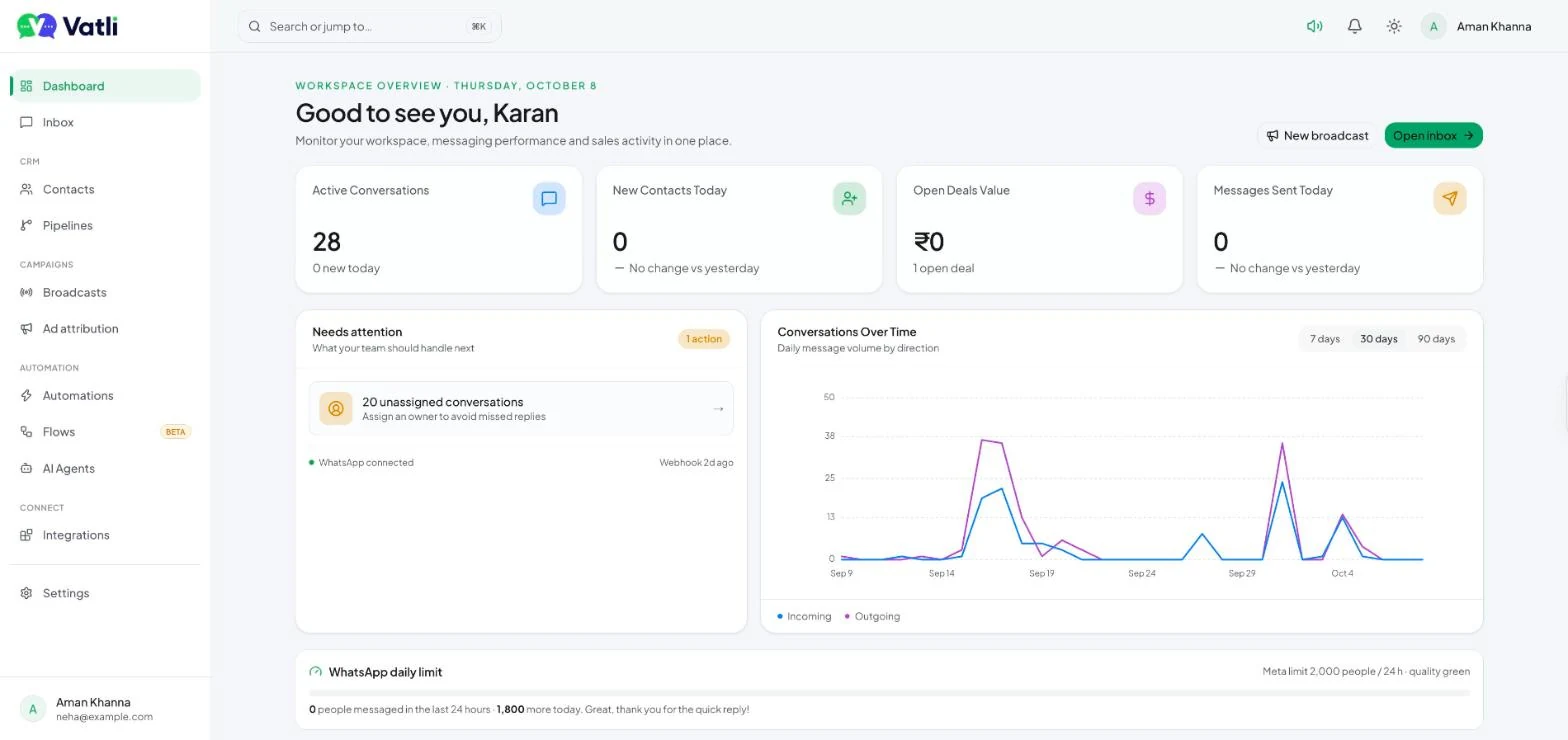Click New broadcast button
The height and width of the screenshot is (740, 1568).
click(x=1317, y=135)
